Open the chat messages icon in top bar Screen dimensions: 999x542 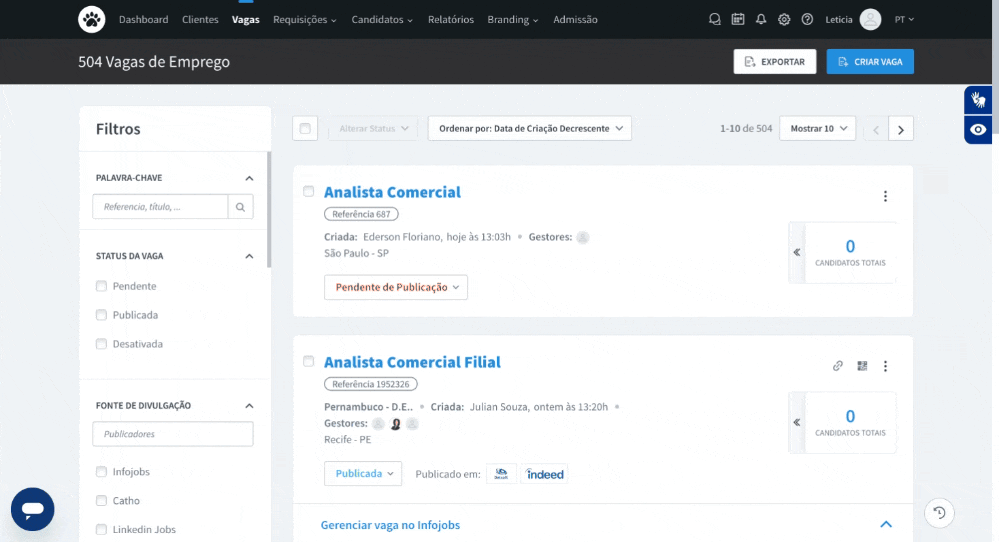tap(714, 19)
